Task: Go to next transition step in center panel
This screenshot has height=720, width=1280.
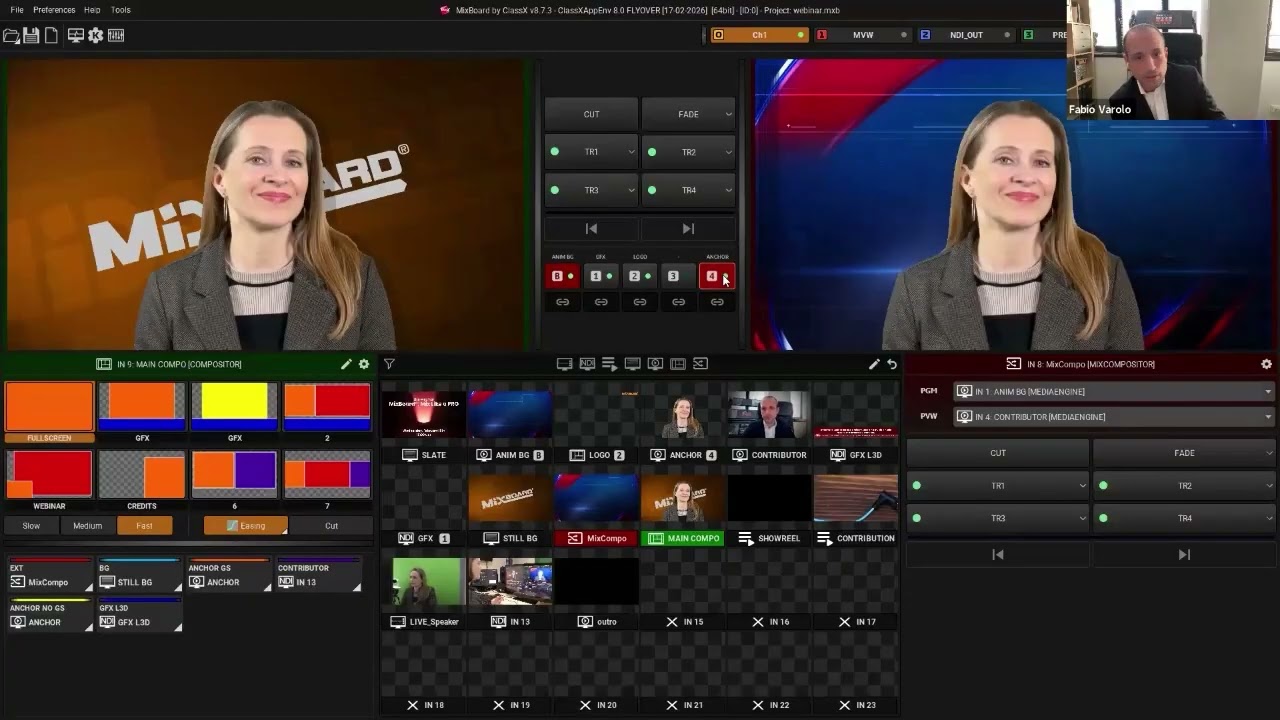Action: [x=688, y=229]
